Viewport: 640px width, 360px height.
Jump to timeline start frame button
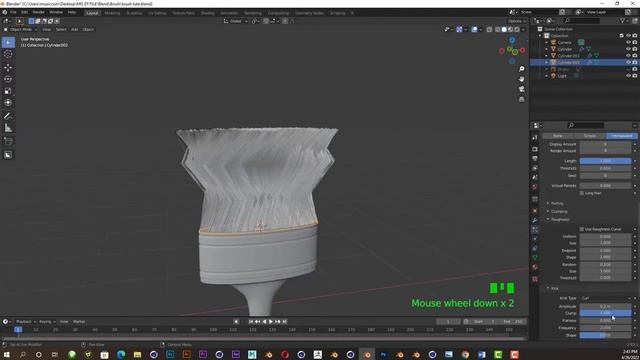(x=251, y=322)
